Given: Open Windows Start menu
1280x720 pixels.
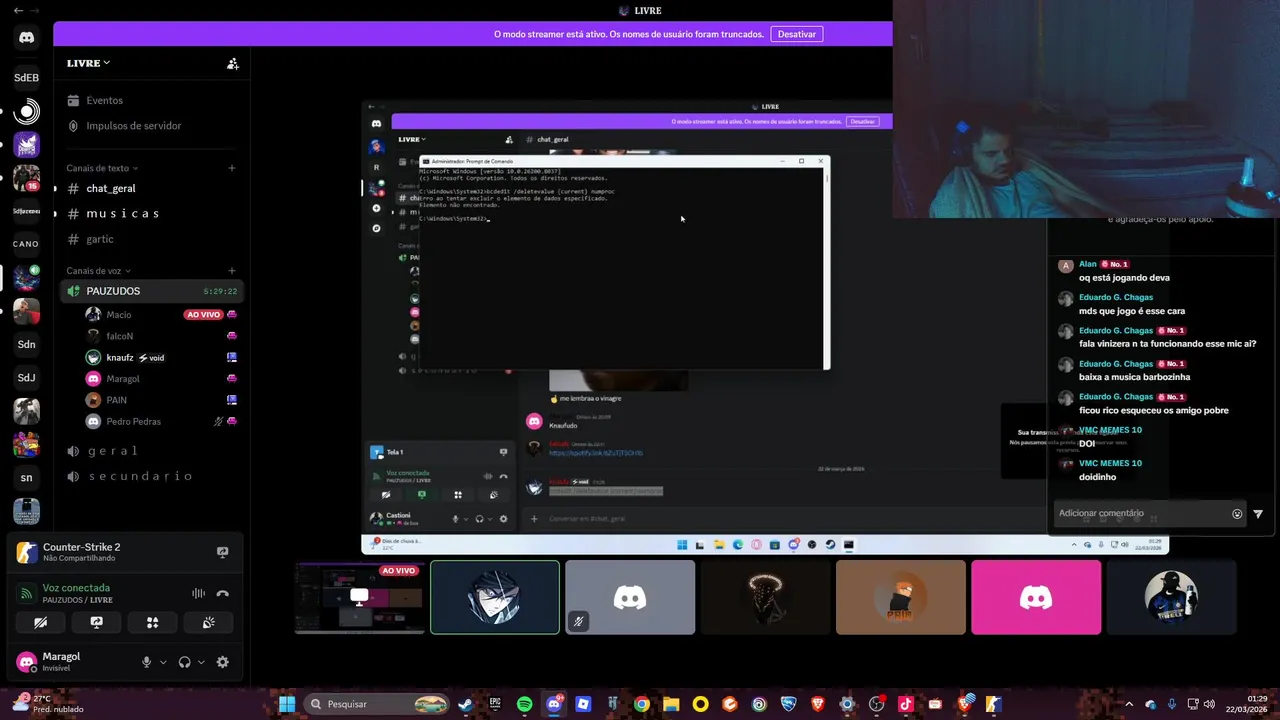Looking at the screenshot, I should click(287, 704).
